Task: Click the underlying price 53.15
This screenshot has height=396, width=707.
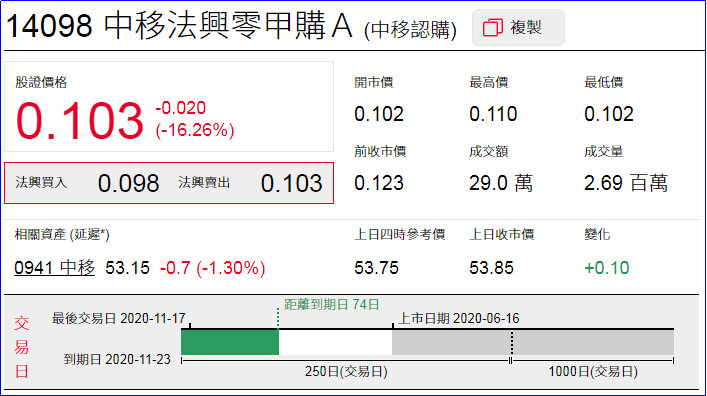Action: tap(127, 268)
